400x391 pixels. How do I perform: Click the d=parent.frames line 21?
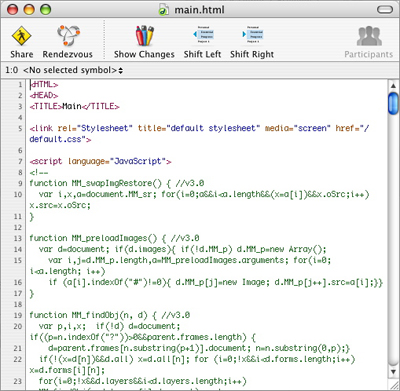click(x=199, y=348)
